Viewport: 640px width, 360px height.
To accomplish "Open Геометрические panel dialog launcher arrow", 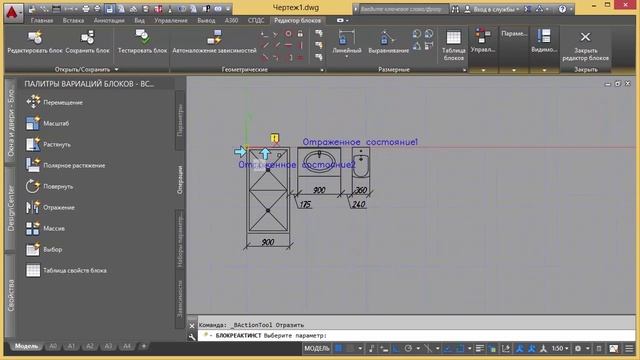I will (x=322, y=70).
